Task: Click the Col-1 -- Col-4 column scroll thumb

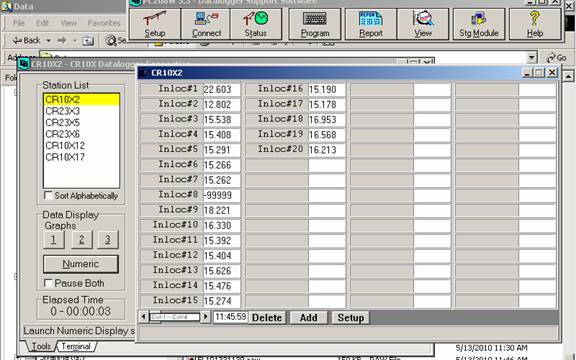Action: pyautogui.click(x=174, y=317)
